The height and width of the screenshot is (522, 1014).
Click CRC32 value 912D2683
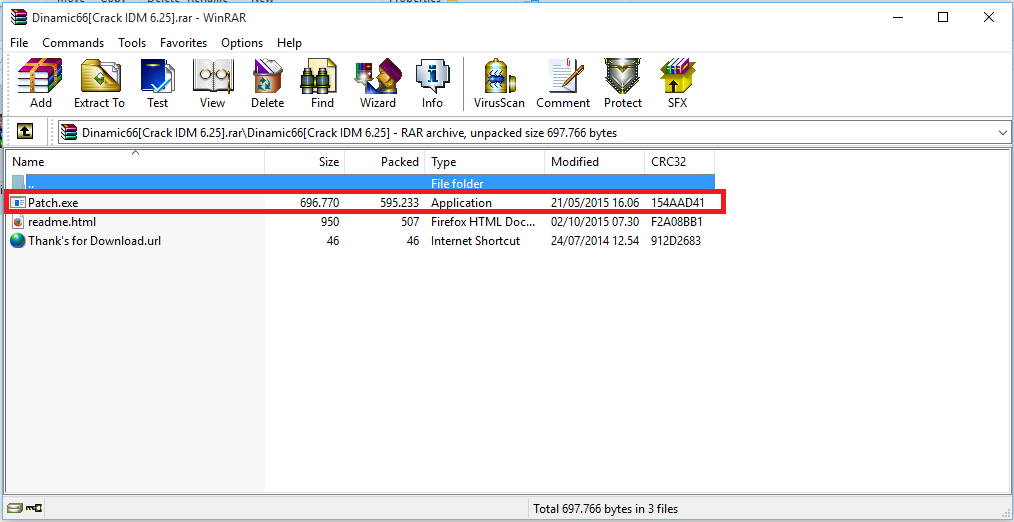point(676,241)
